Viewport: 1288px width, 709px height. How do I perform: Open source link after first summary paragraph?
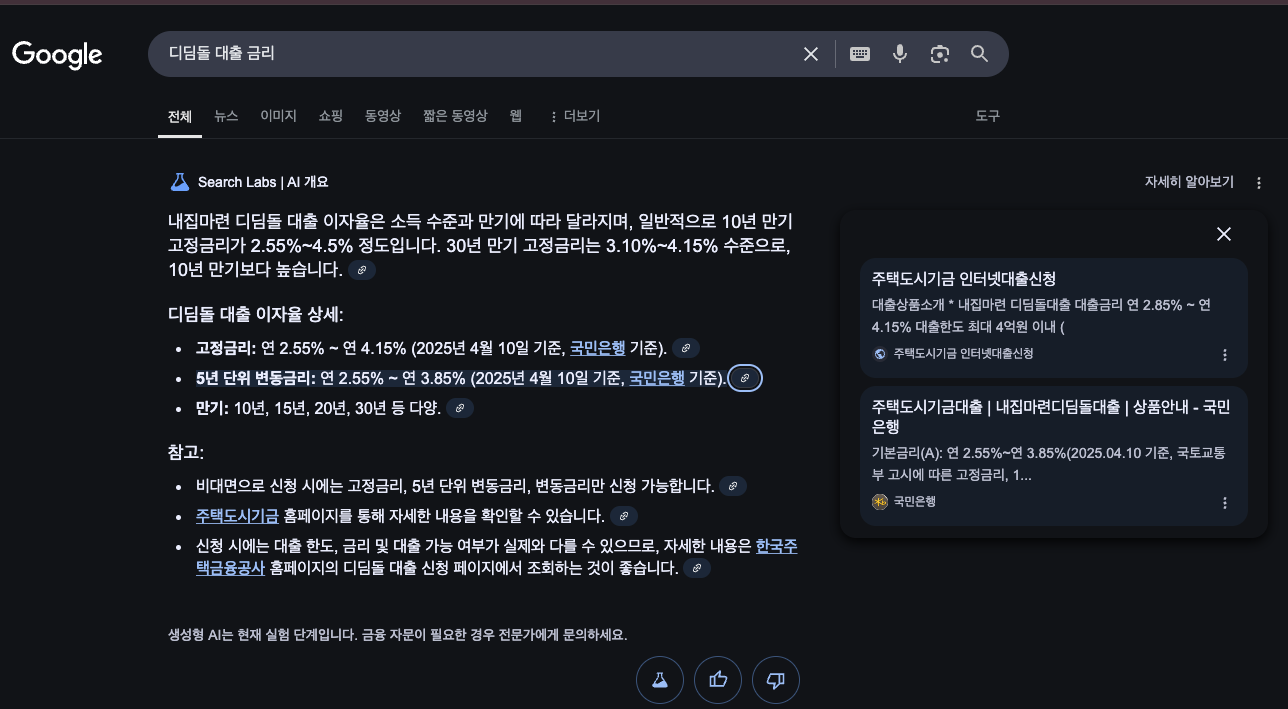(x=362, y=270)
